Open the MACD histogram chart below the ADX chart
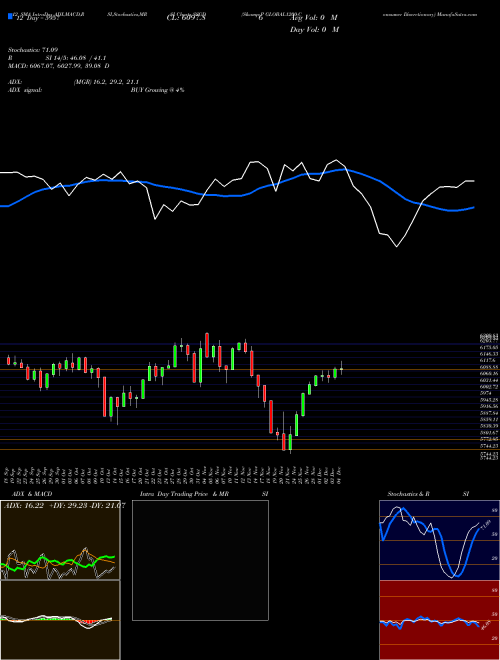The image size is (500, 660). click(x=60, y=620)
